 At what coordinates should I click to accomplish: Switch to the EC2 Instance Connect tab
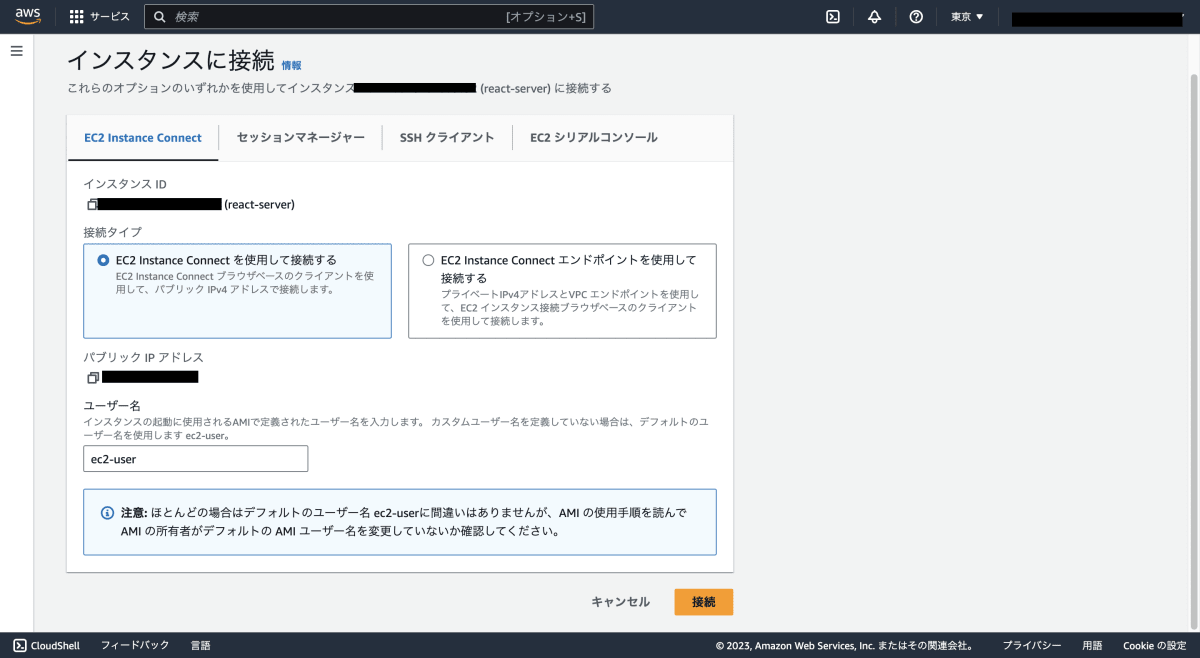[142, 138]
